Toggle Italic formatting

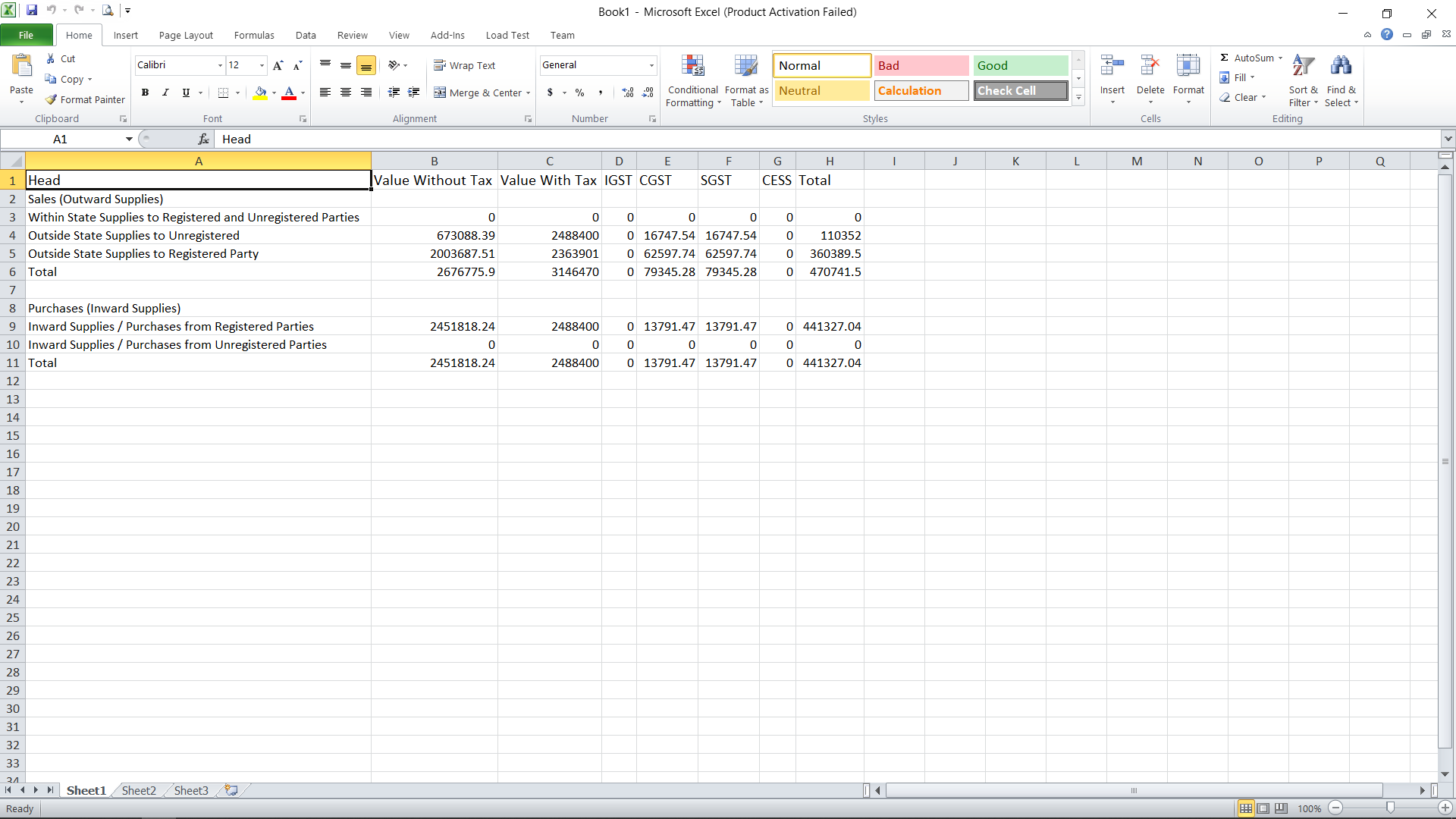165,93
